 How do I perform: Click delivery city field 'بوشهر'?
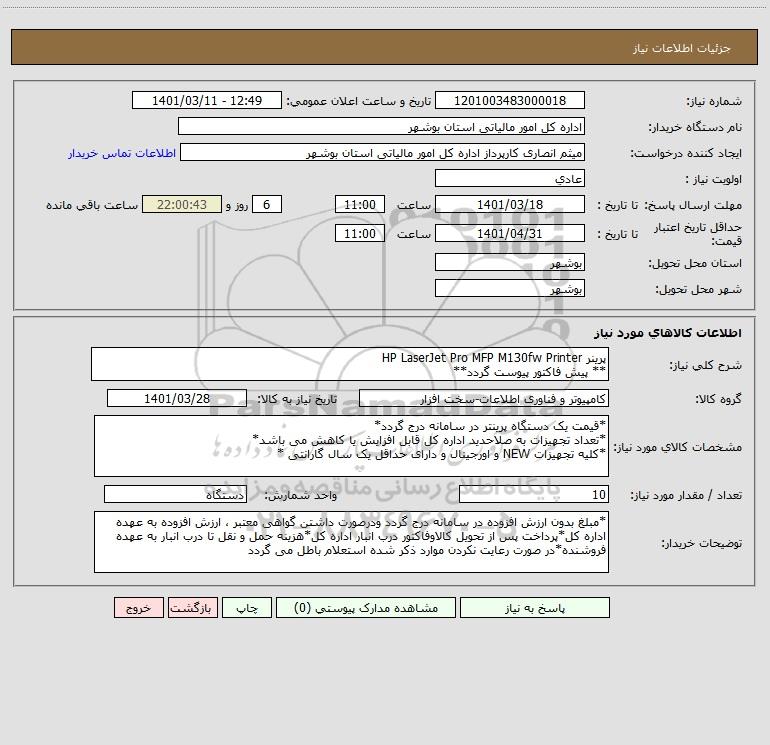point(510,288)
